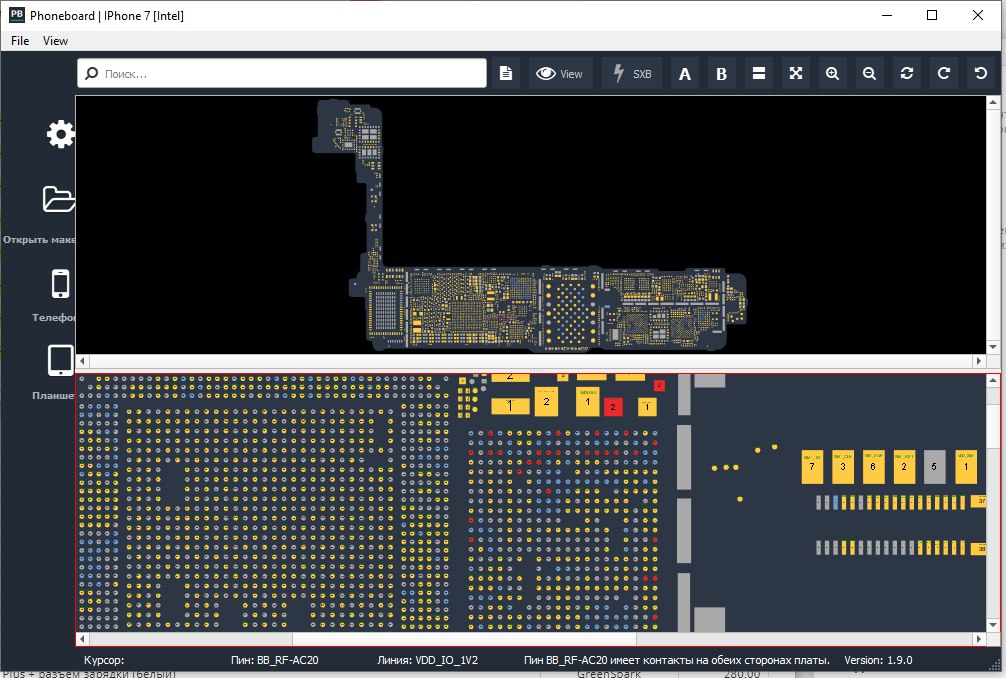Click the bottom pane horizontal scrollbar thumb
1006x678 pixels.
click(x=465, y=639)
